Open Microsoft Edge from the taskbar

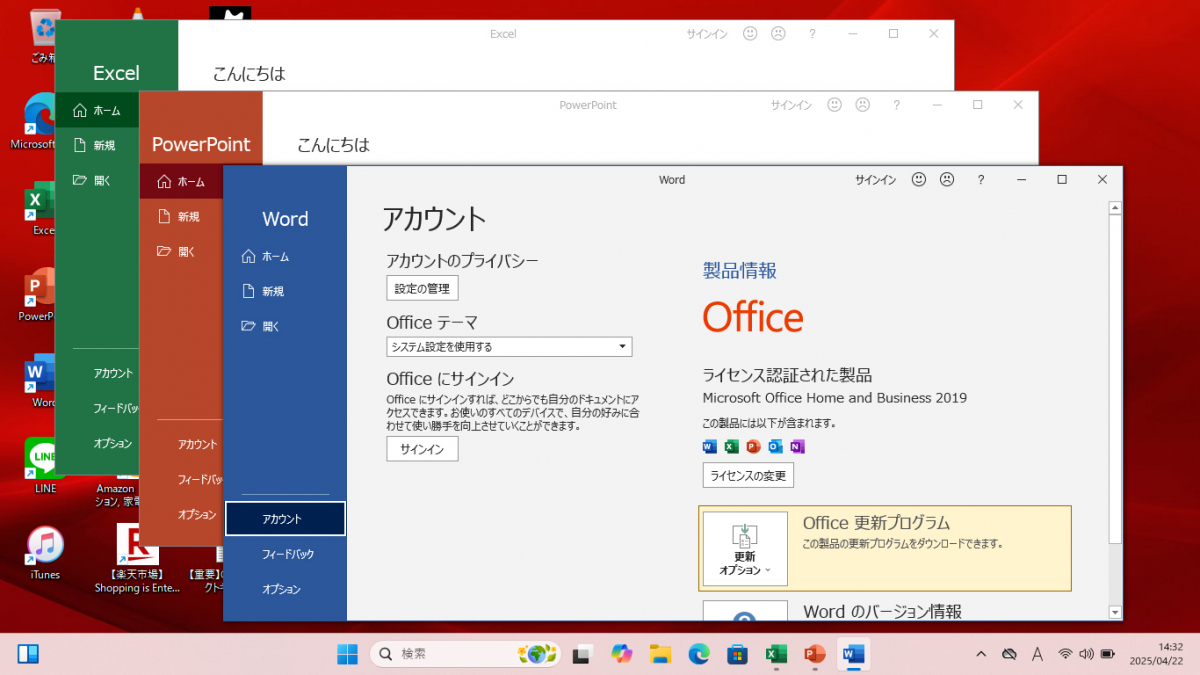coord(699,654)
